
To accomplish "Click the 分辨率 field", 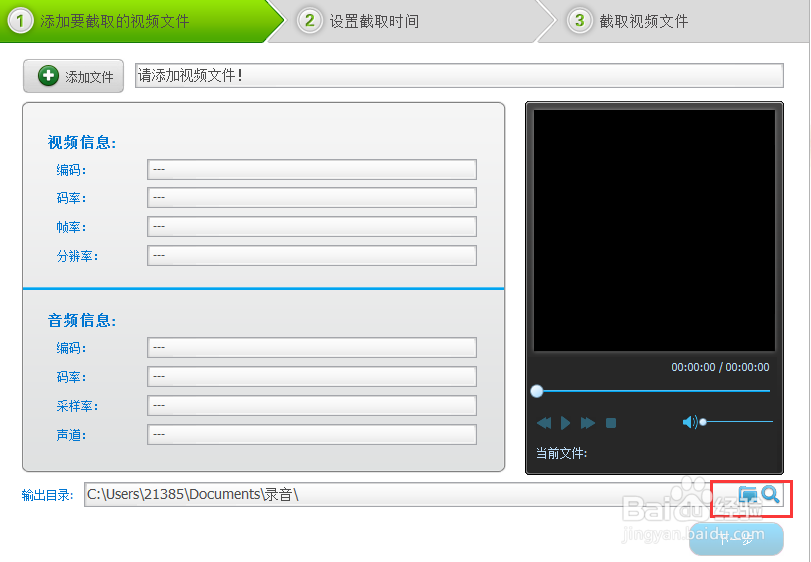I will pos(312,255).
